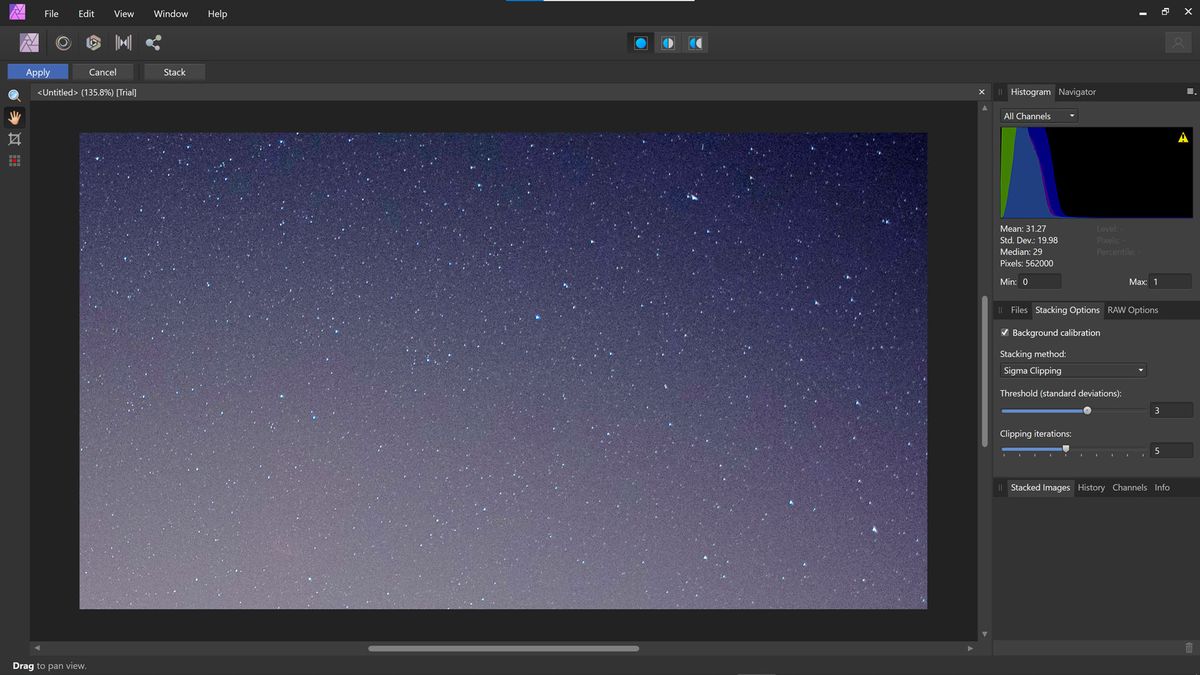Open the All Channels dropdown
The height and width of the screenshot is (675, 1200).
[1038, 115]
